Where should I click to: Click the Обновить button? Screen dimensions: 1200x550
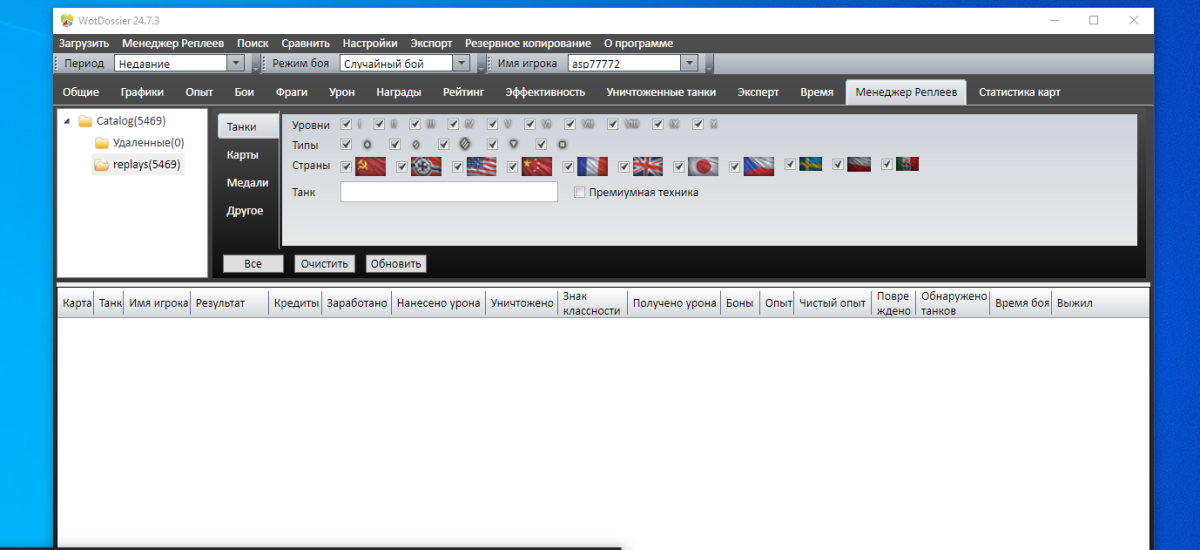(x=396, y=263)
